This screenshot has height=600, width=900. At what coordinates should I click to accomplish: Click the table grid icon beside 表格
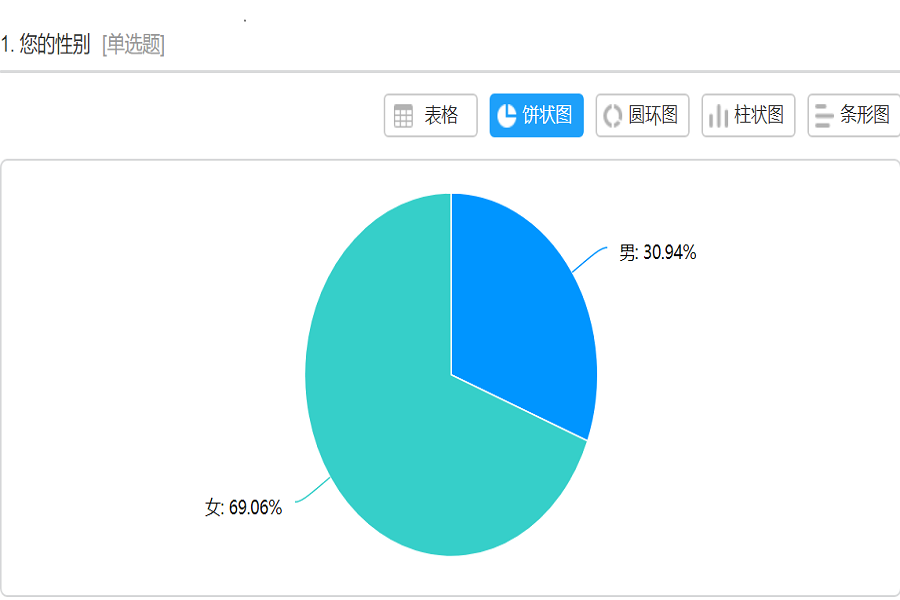point(403,116)
